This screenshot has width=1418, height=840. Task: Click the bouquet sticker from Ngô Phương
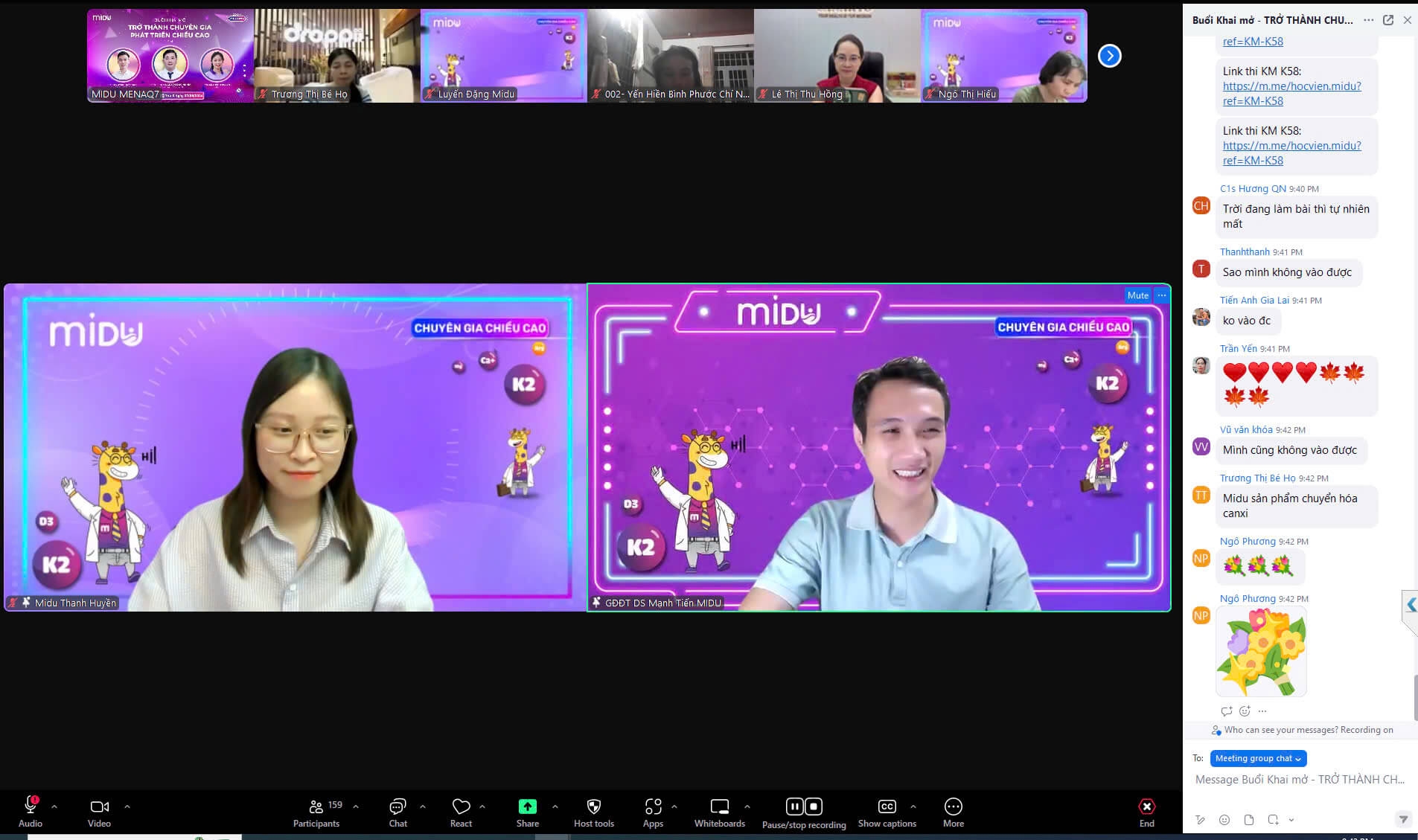click(1261, 653)
